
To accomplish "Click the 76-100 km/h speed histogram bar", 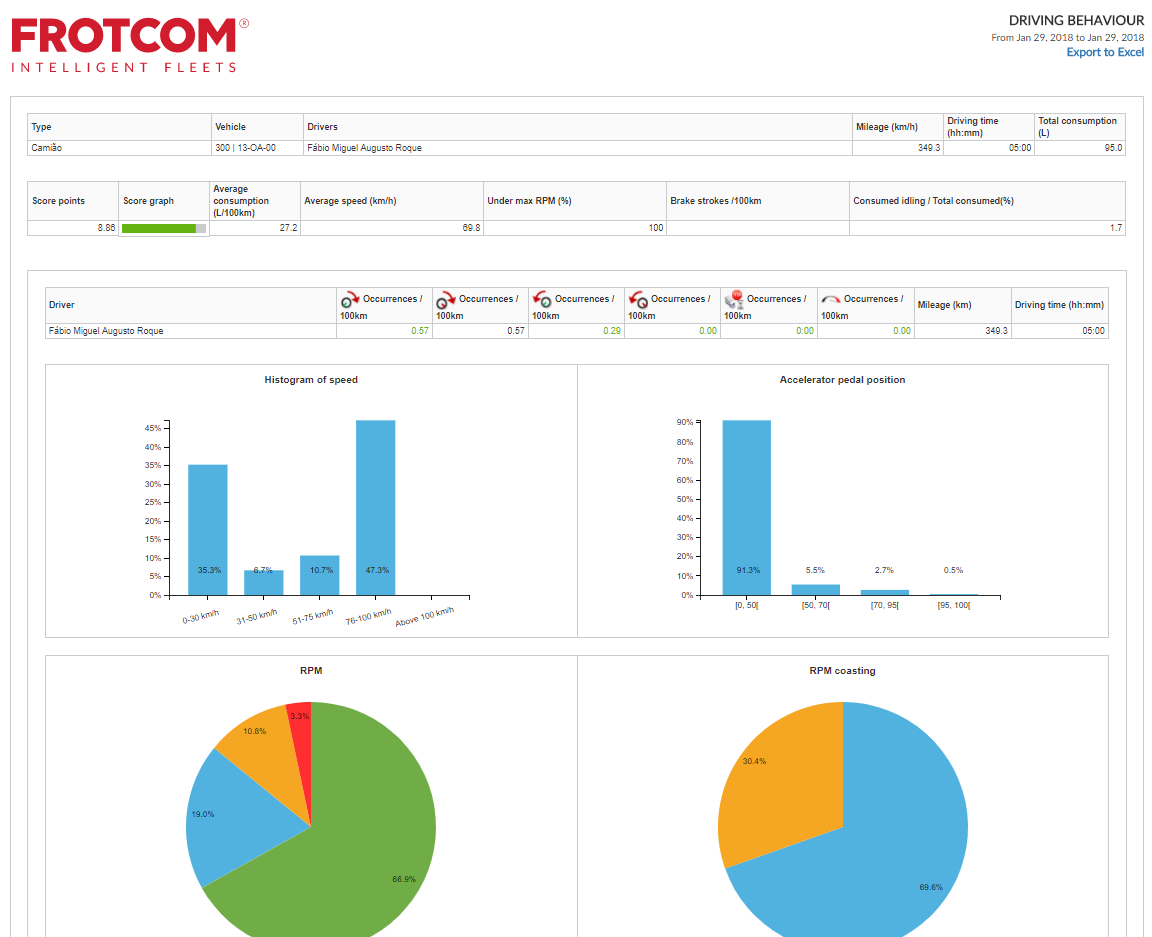I will (375, 507).
